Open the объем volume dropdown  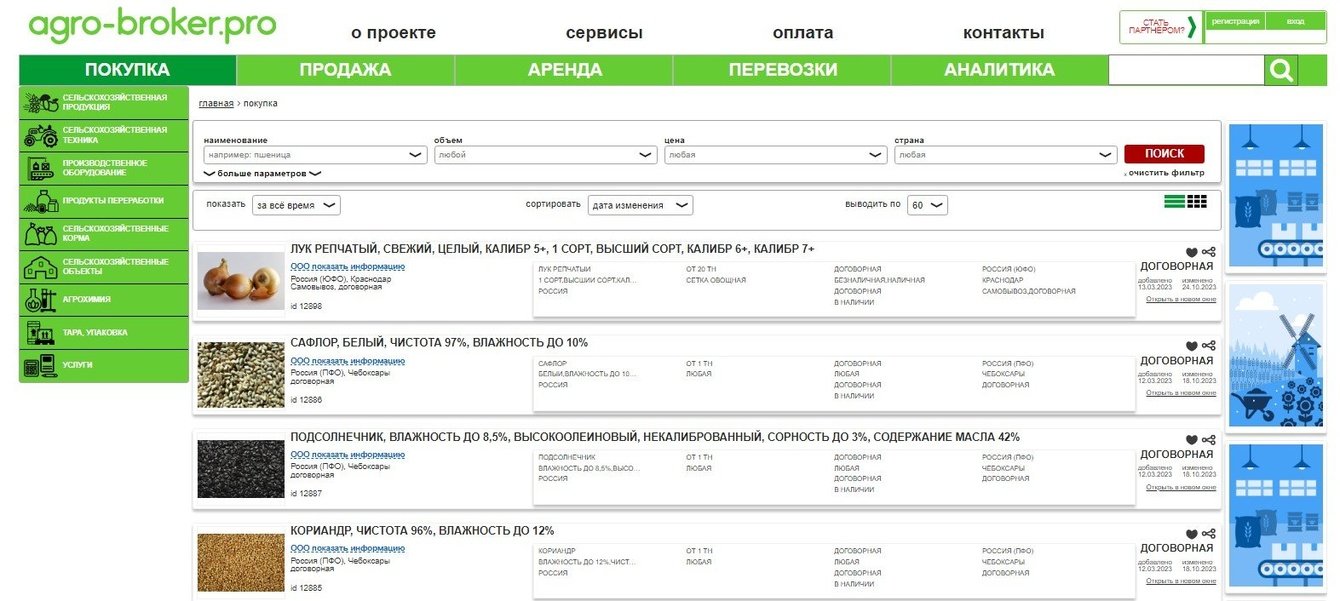545,155
